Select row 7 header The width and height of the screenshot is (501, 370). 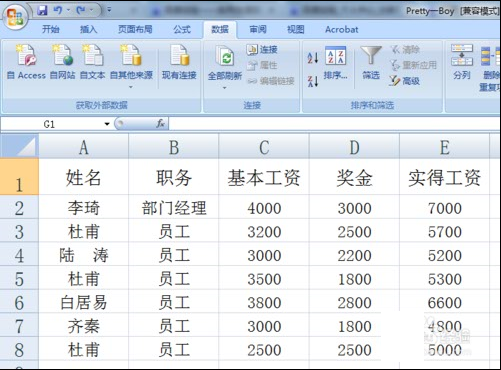point(19,325)
